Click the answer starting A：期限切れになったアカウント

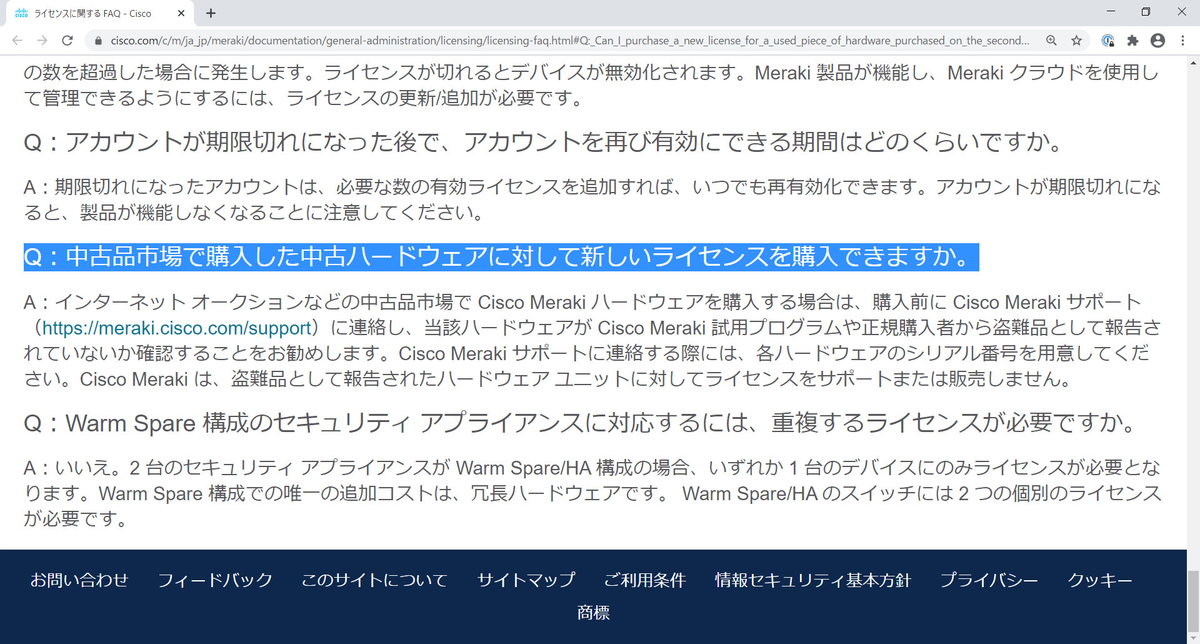[x=592, y=199]
